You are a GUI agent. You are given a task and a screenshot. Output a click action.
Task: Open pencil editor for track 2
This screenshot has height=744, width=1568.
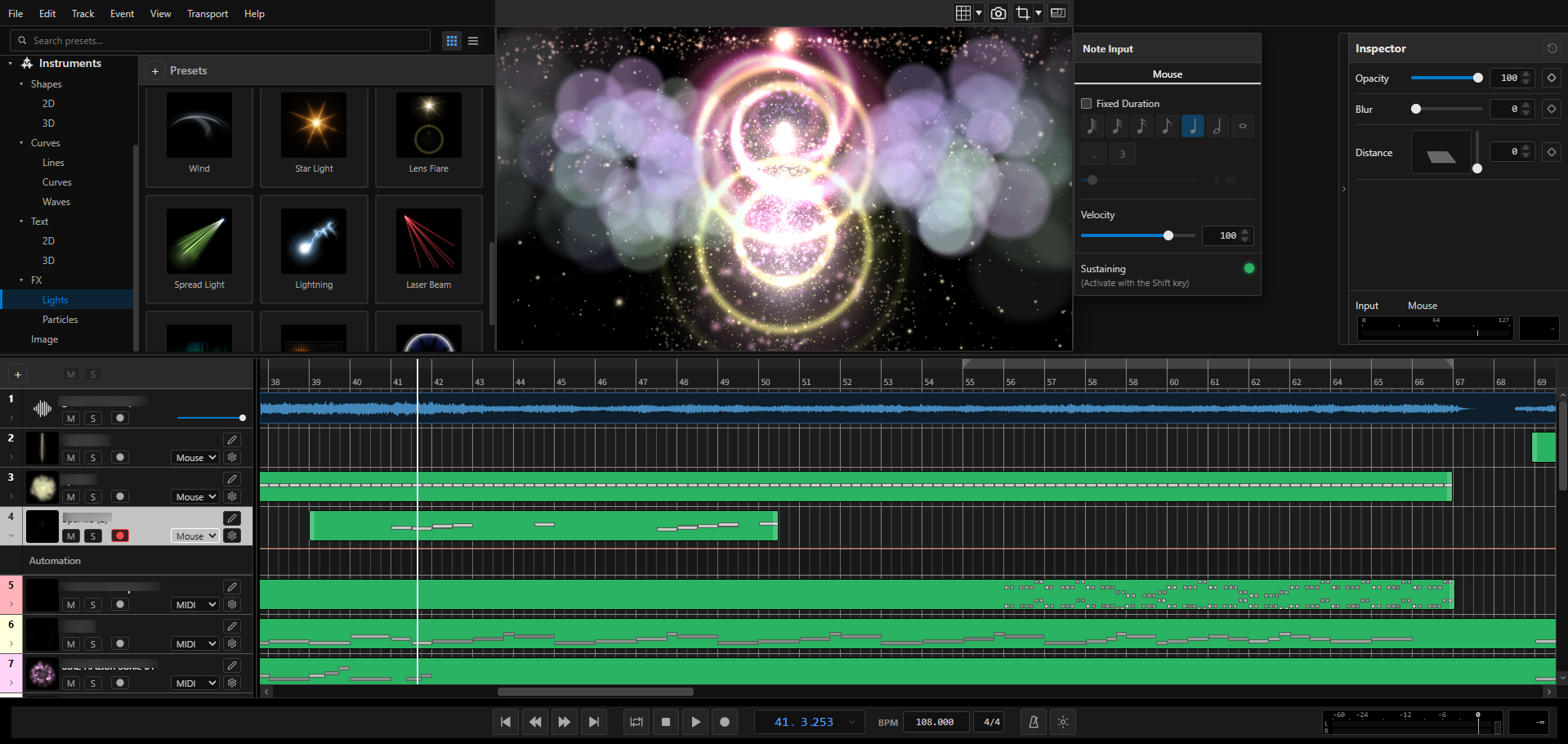(x=232, y=440)
